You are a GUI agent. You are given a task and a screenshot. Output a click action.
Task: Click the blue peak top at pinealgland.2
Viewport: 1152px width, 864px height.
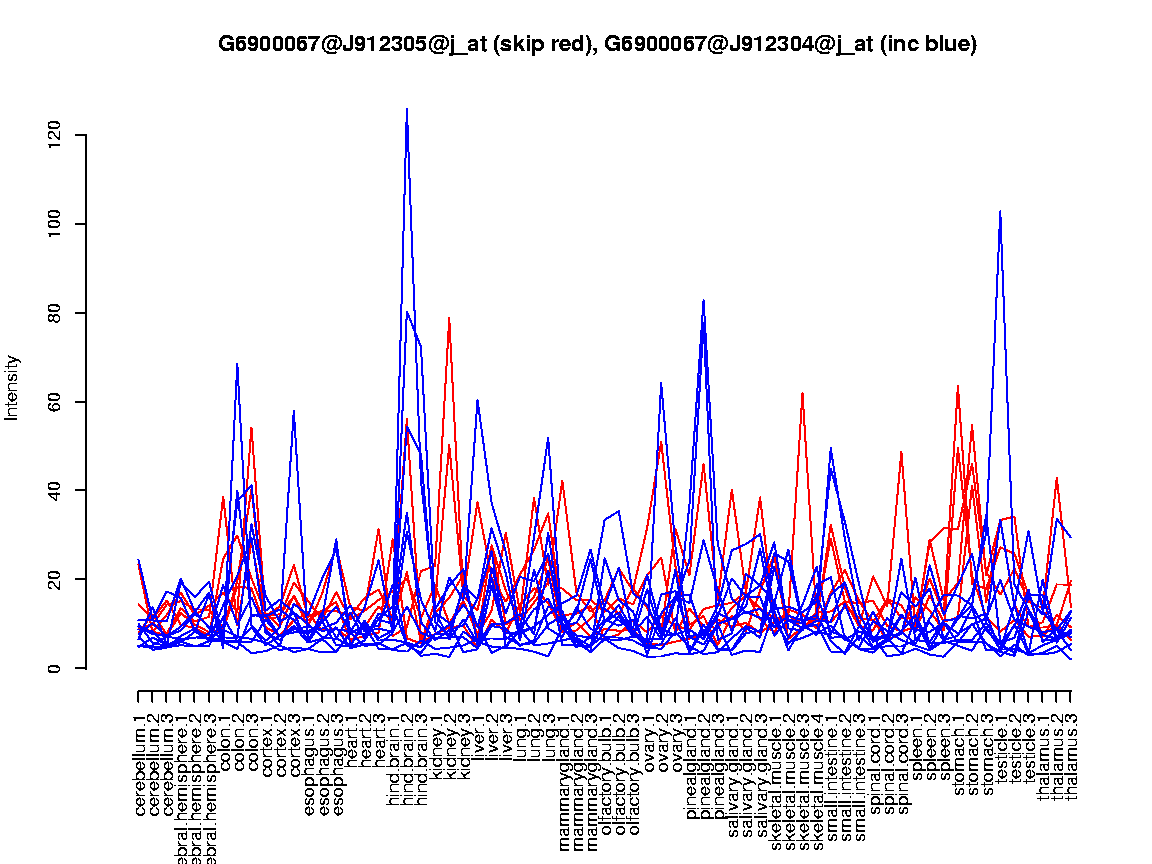pyautogui.click(x=703, y=300)
